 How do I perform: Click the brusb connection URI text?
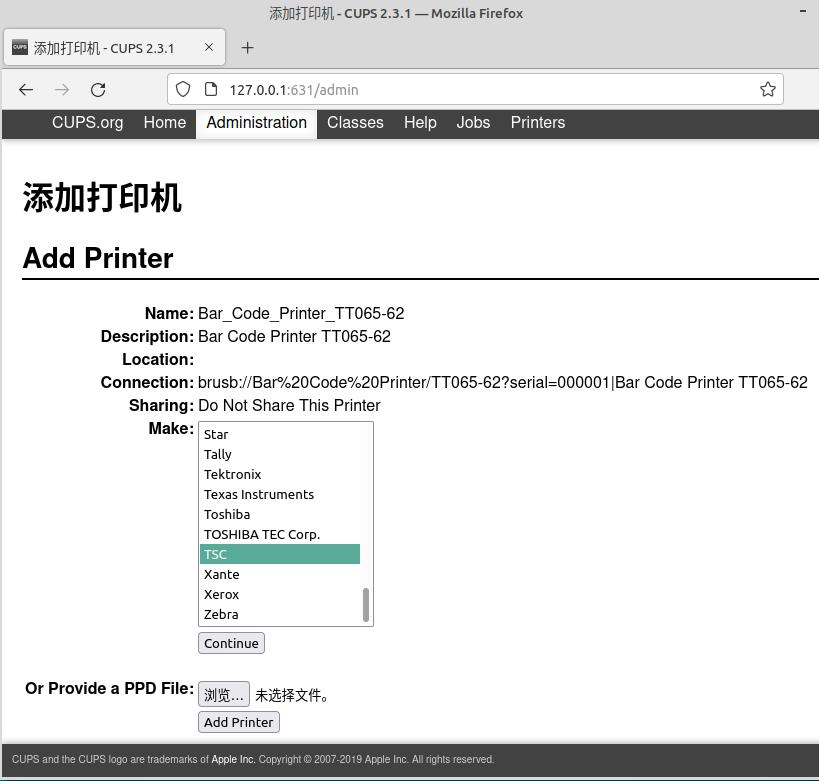[502, 382]
